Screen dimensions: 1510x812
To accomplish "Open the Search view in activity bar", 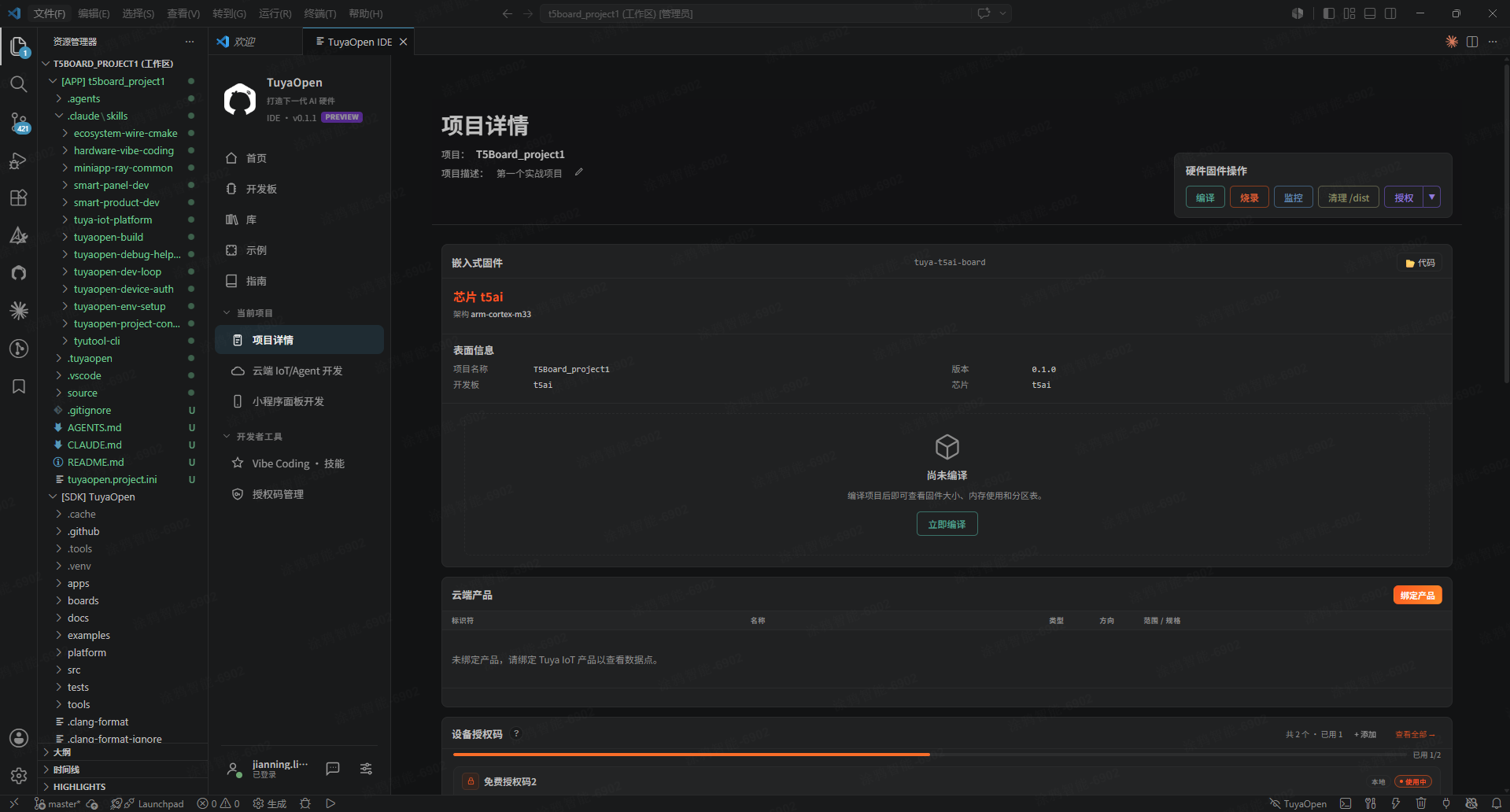I will pos(19,84).
